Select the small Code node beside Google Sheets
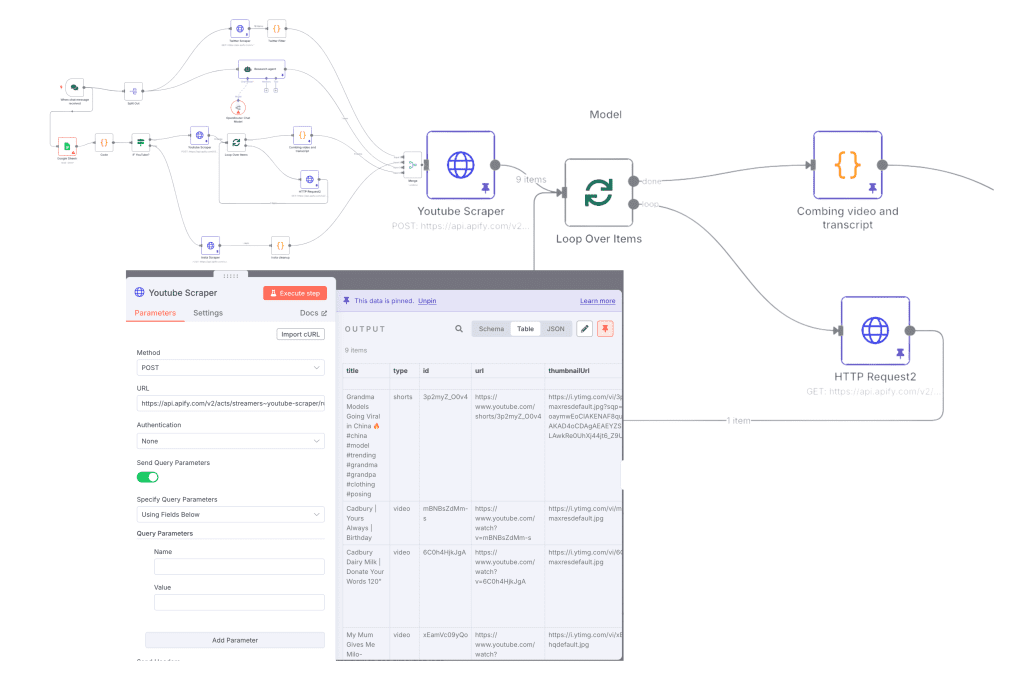This screenshot has height=675, width=1024. click(104, 142)
